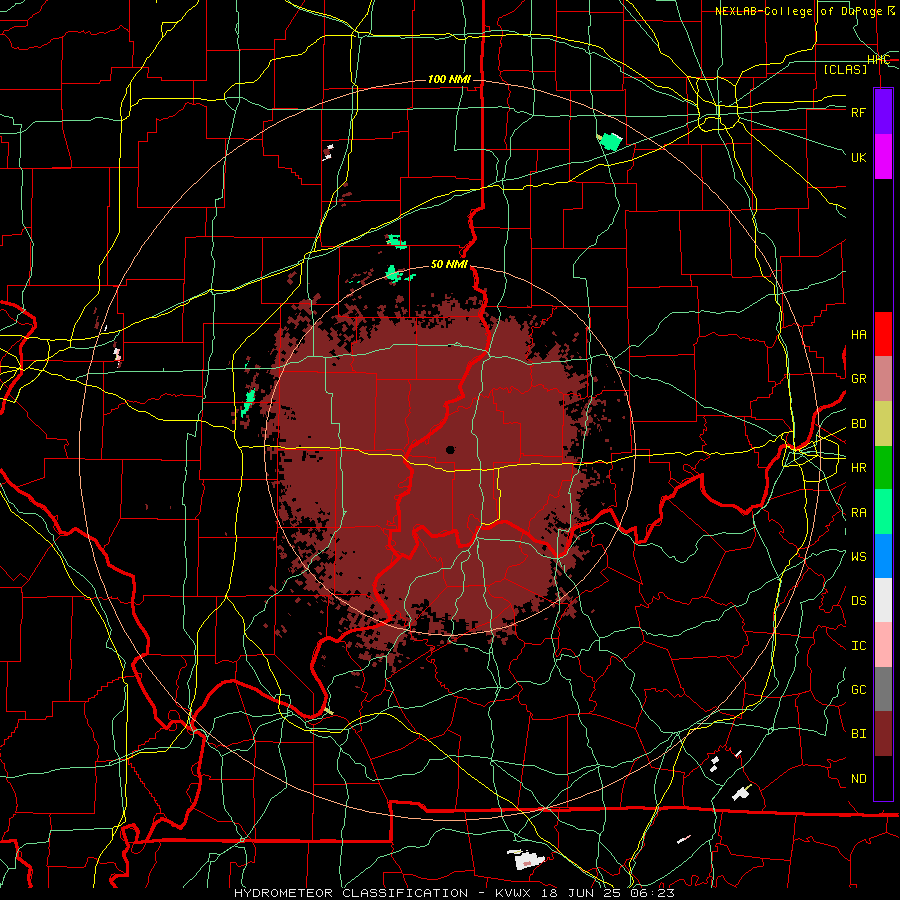Click the BI legend label
The image size is (900, 900).
coord(858,734)
